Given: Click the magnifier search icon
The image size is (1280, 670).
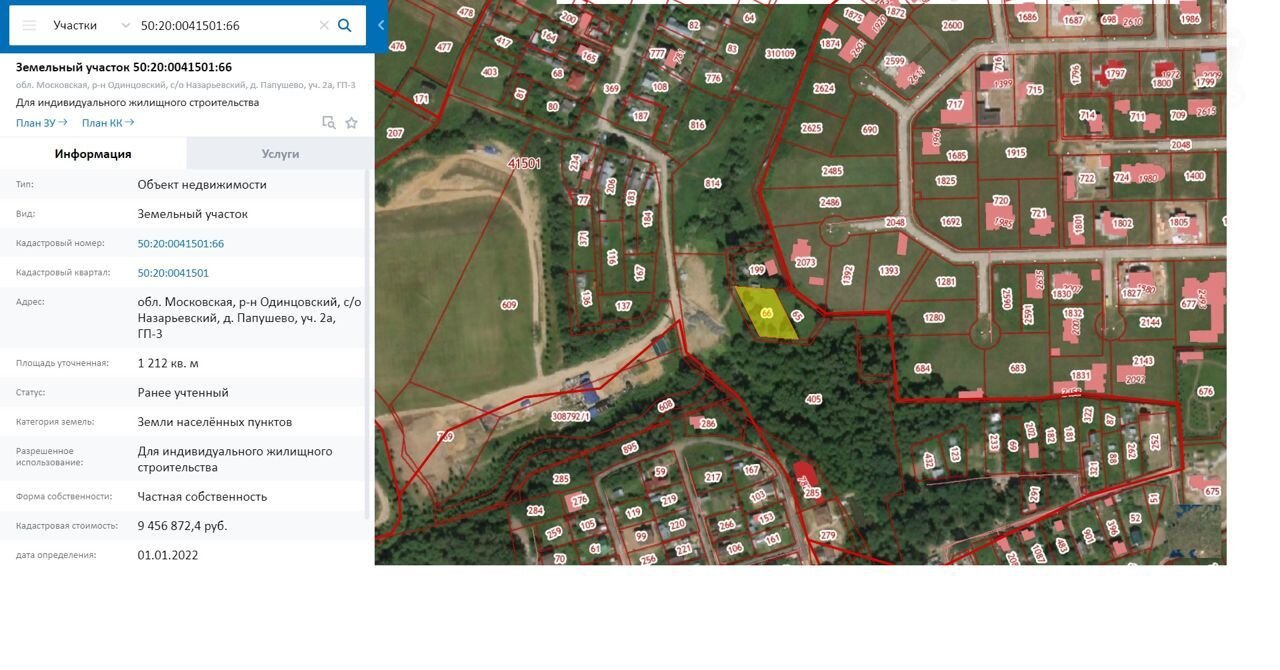Looking at the screenshot, I should tap(345, 25).
